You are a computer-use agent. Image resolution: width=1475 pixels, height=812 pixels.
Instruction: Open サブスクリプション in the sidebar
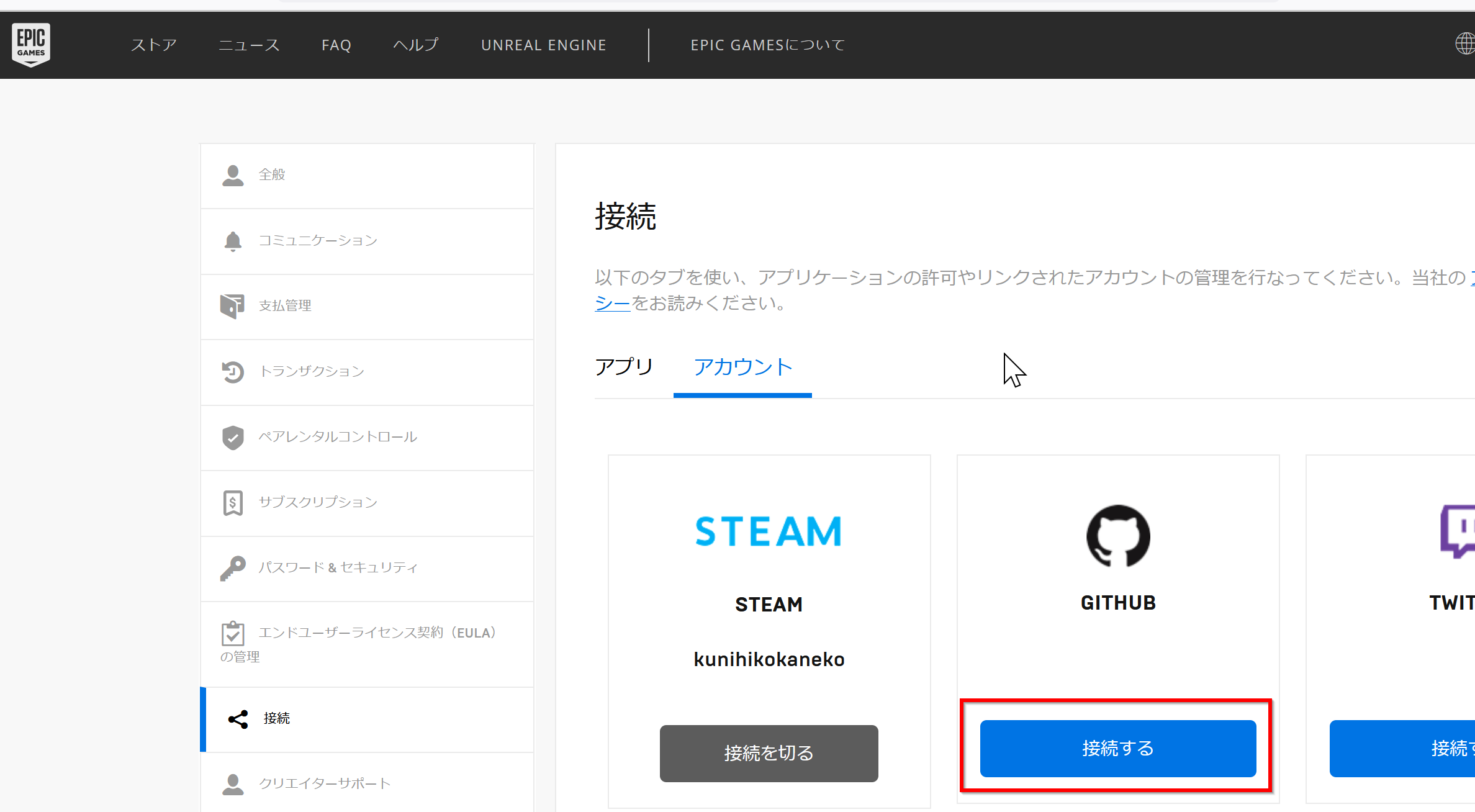pos(367,503)
